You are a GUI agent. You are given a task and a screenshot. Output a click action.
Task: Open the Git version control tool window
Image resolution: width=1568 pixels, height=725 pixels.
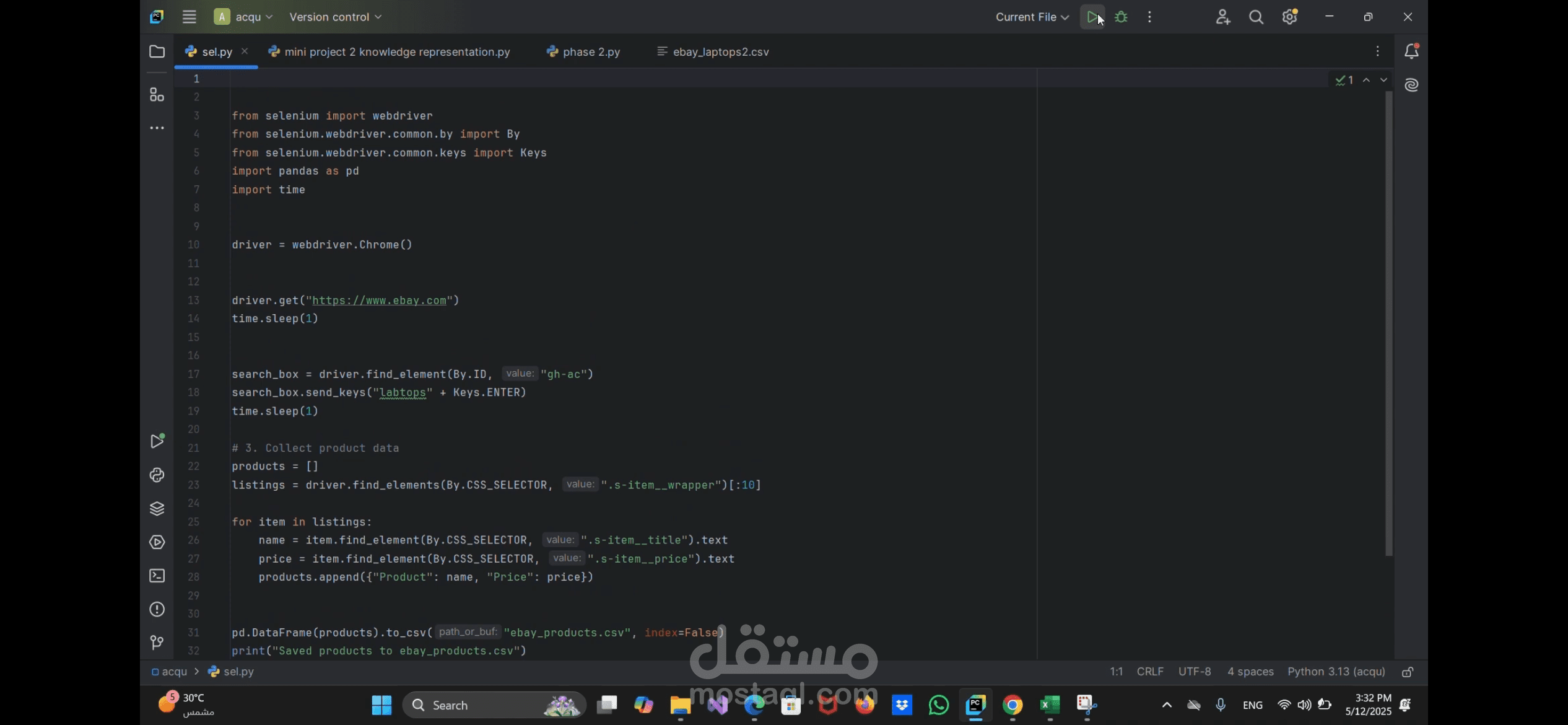click(x=157, y=643)
